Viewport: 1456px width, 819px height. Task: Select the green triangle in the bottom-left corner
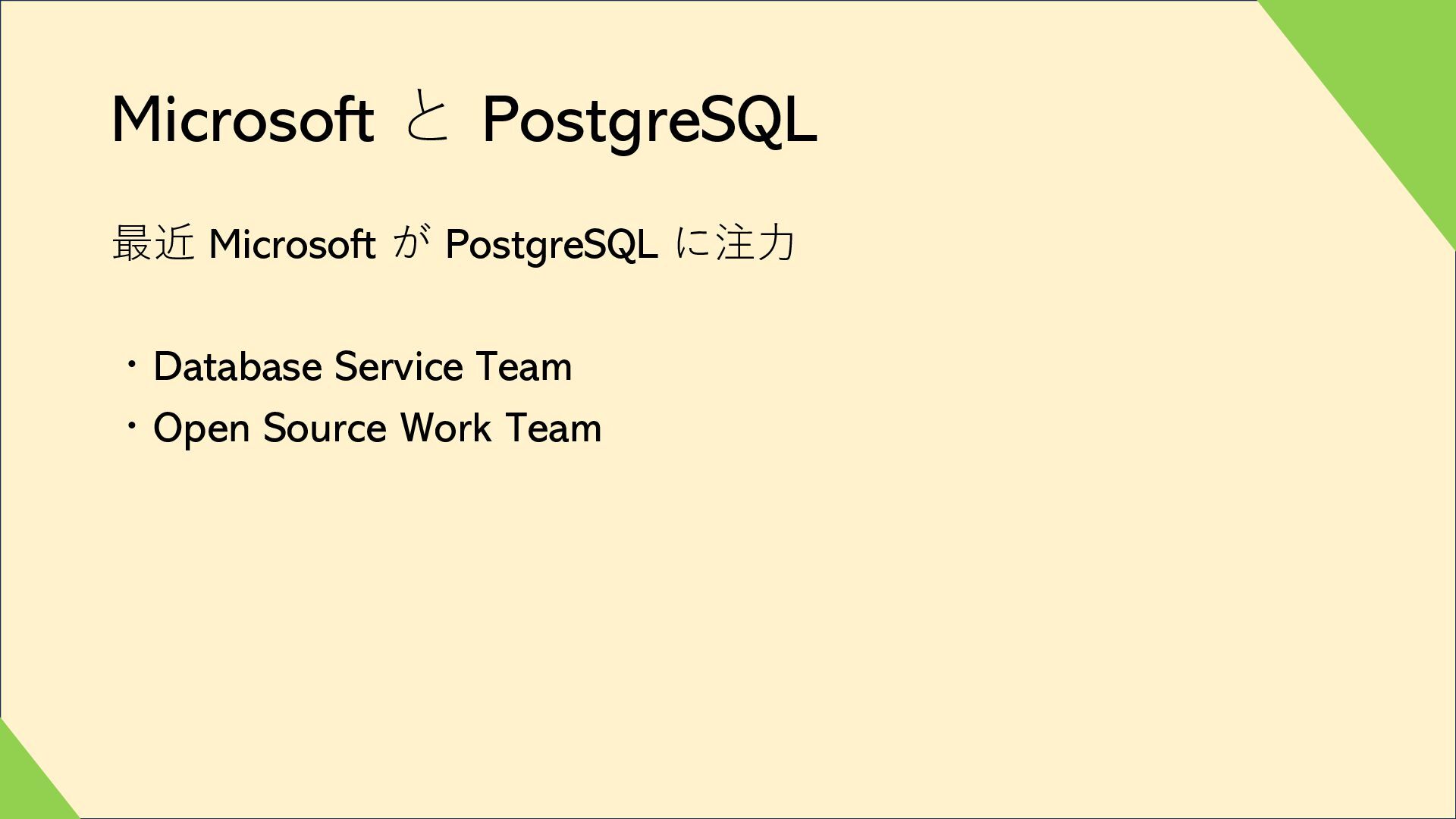27,785
